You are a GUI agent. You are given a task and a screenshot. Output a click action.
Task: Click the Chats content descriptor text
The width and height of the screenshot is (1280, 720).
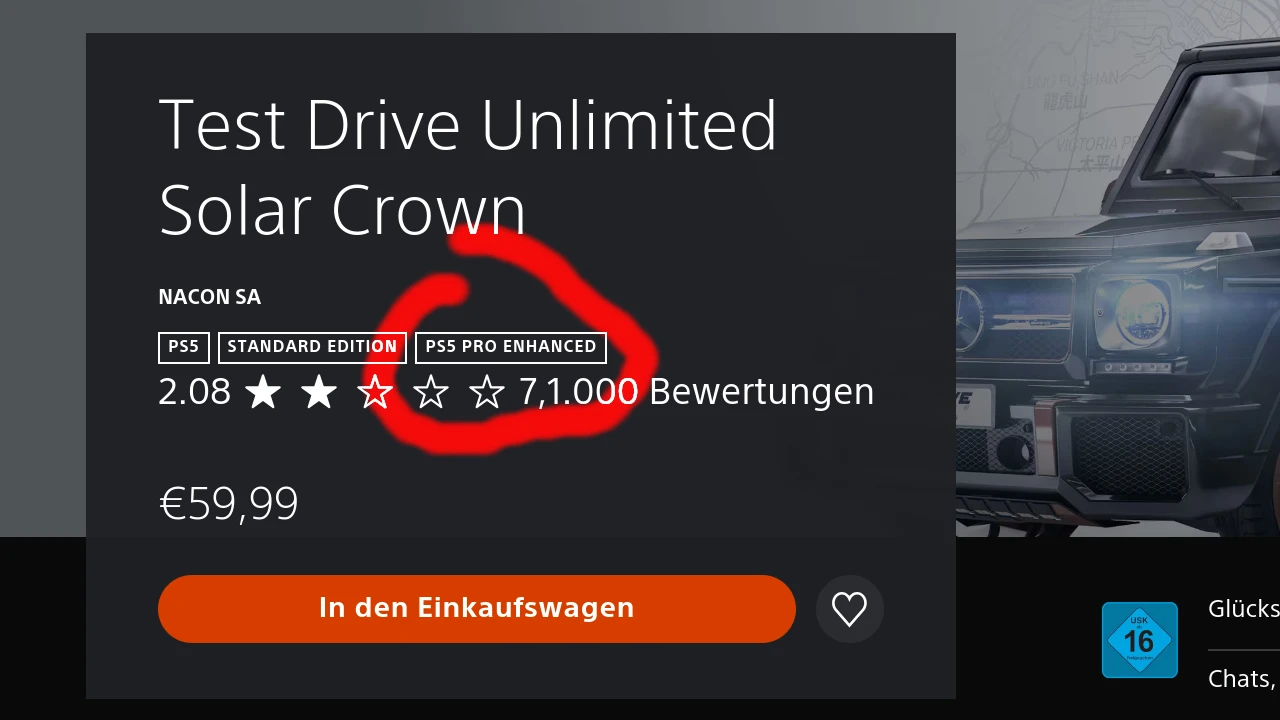(x=1244, y=679)
